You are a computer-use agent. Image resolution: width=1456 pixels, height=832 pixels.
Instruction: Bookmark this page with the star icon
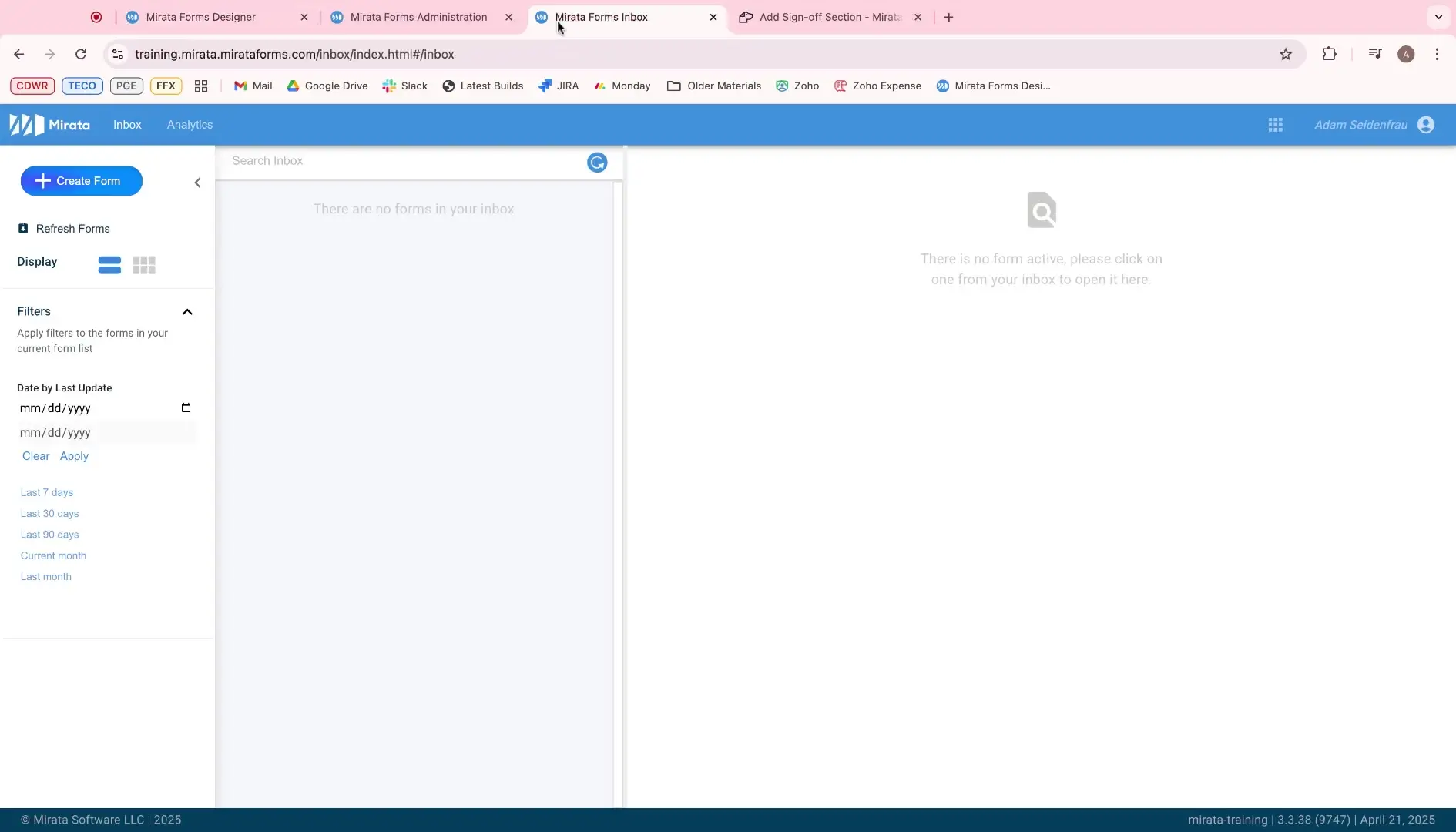click(1286, 54)
